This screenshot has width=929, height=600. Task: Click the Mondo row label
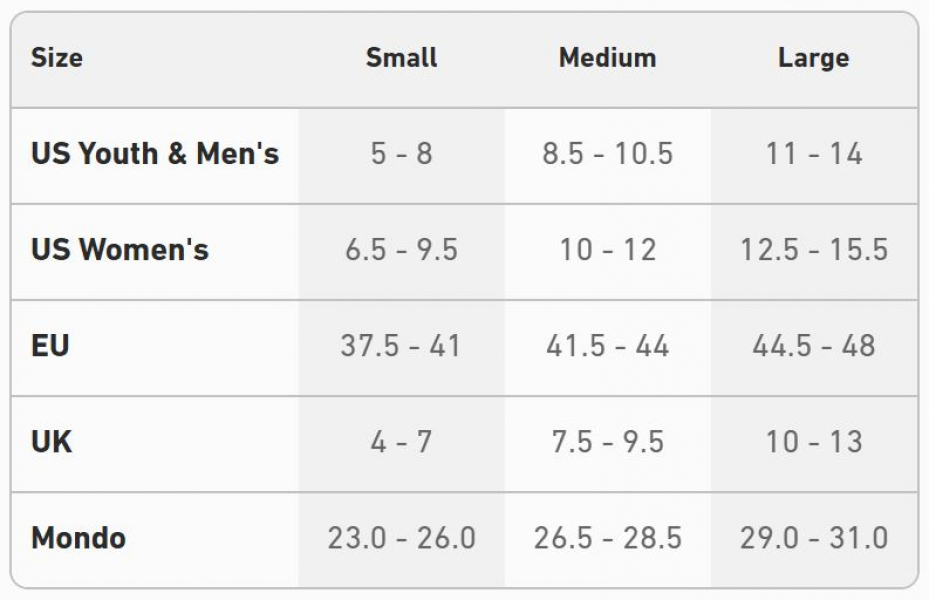click(x=78, y=538)
